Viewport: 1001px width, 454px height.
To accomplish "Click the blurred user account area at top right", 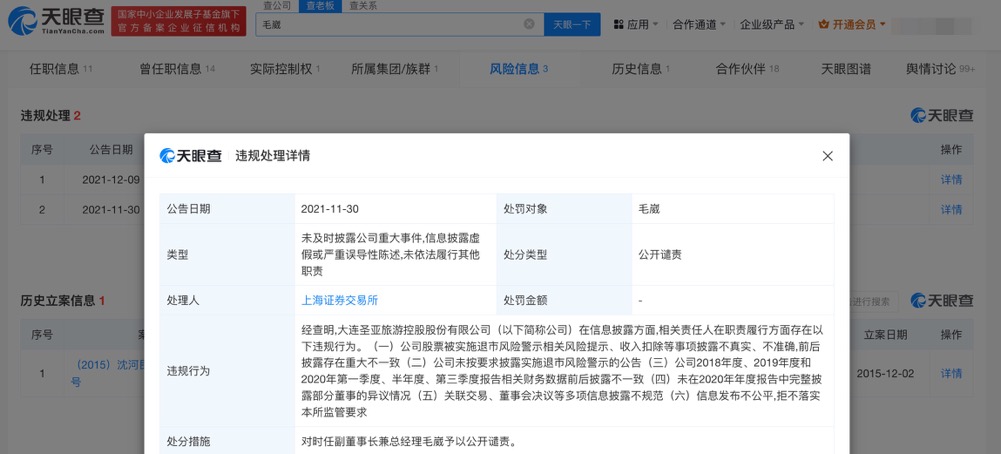I will (x=932, y=25).
